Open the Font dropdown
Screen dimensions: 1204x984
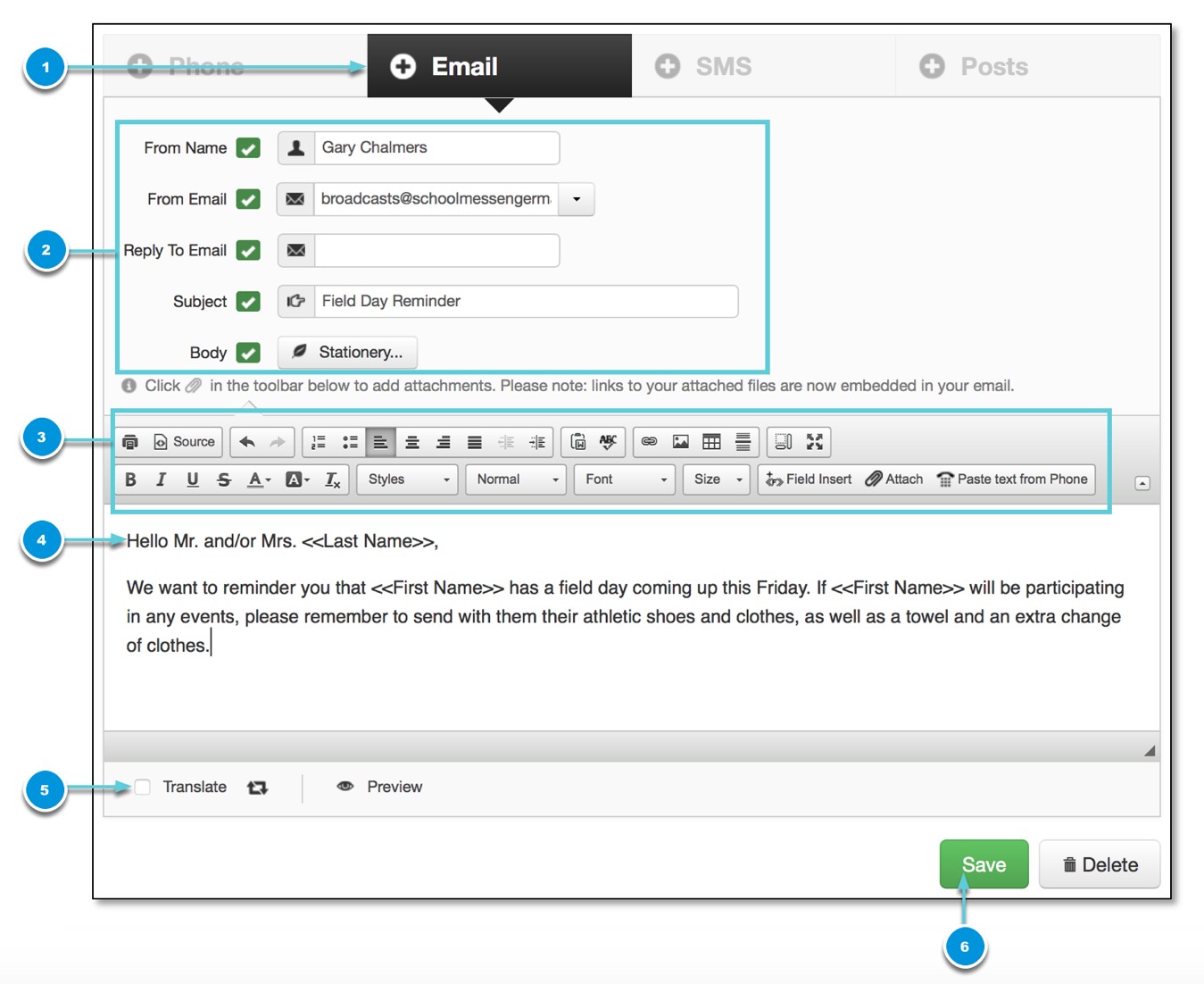click(x=623, y=479)
